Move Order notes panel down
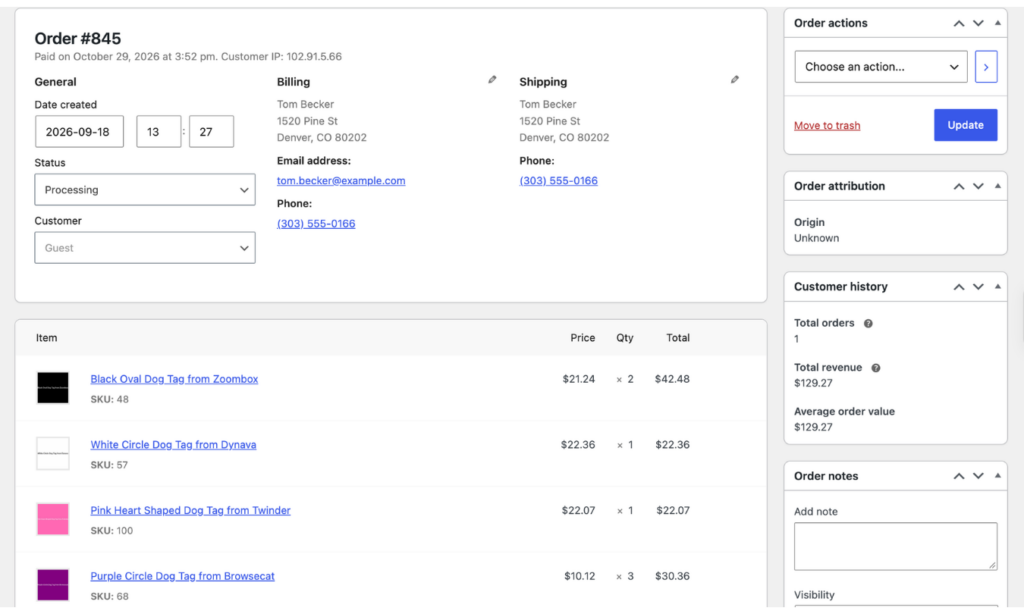This screenshot has width=1024, height=614. (x=978, y=476)
